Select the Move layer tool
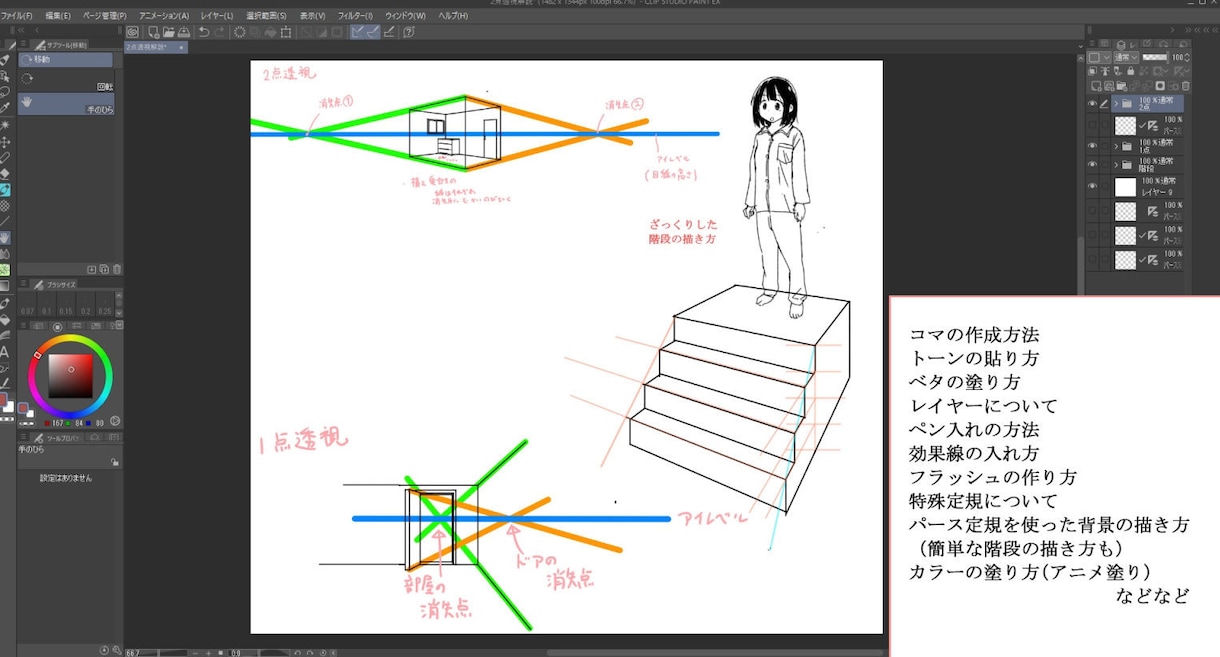The height and width of the screenshot is (657, 1220). [5, 143]
